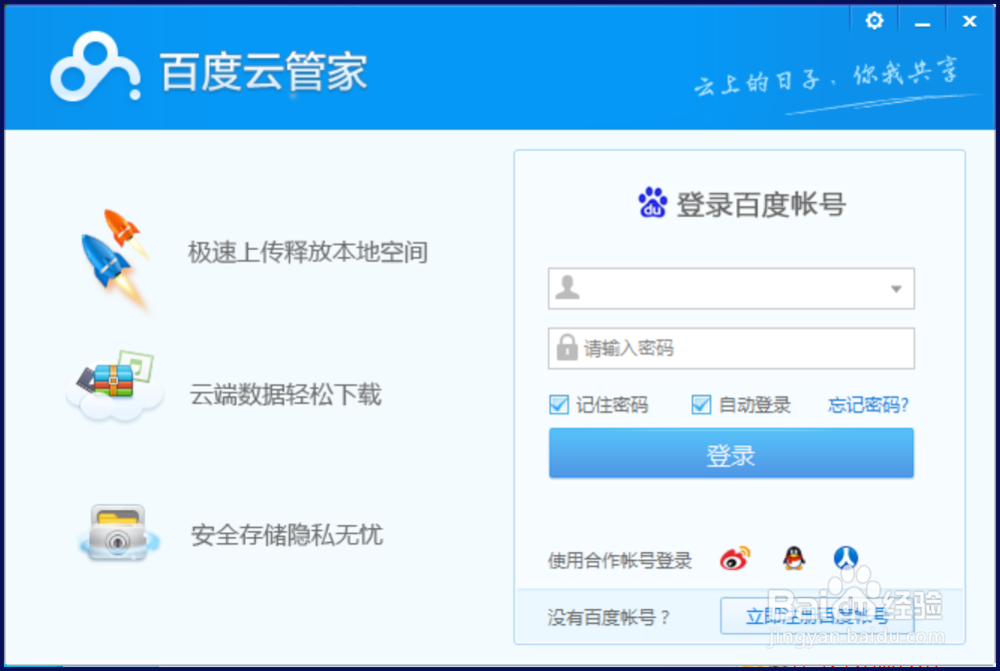The image size is (1000, 671).
Task: Toggle the 记住密码 checkbox
Action: [x=559, y=404]
